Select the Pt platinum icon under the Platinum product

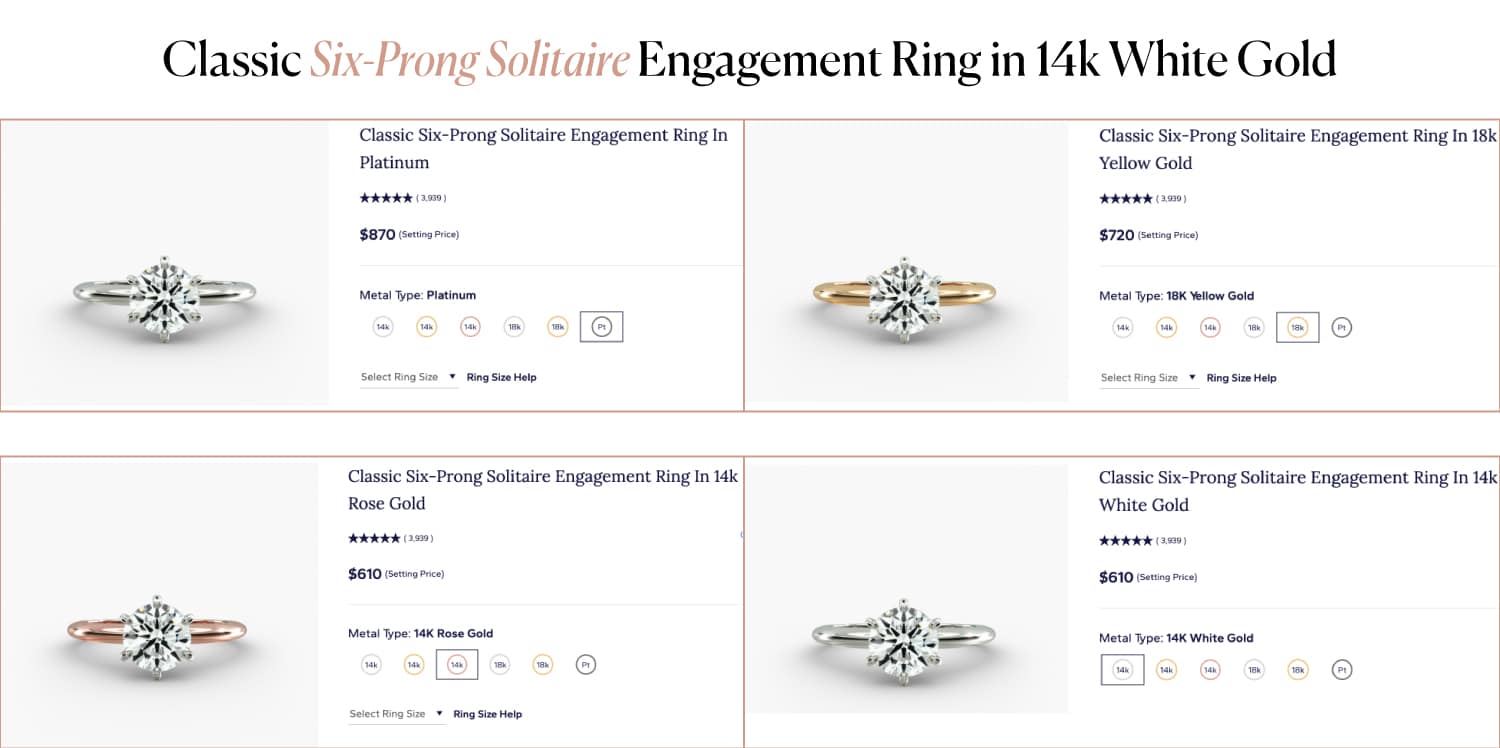[x=601, y=326]
